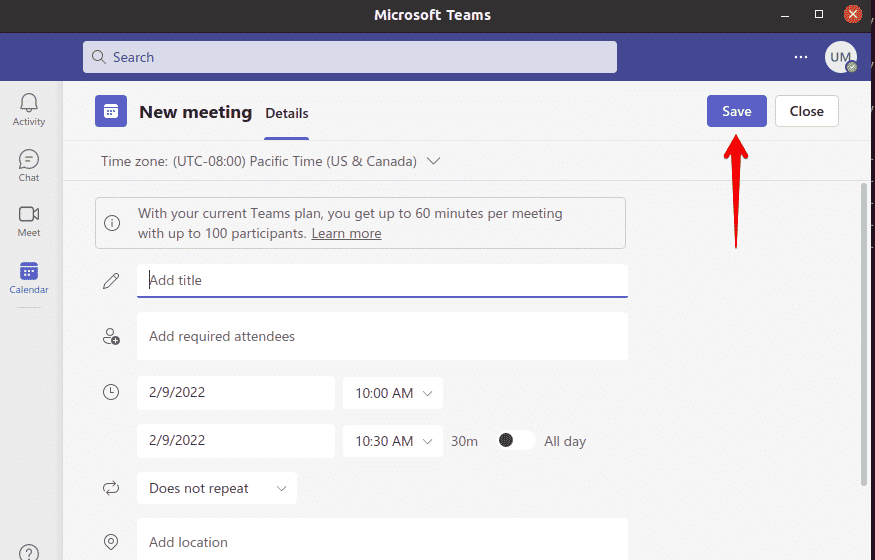
Task: Minimize the Microsoft Teams window
Action: pos(785,15)
